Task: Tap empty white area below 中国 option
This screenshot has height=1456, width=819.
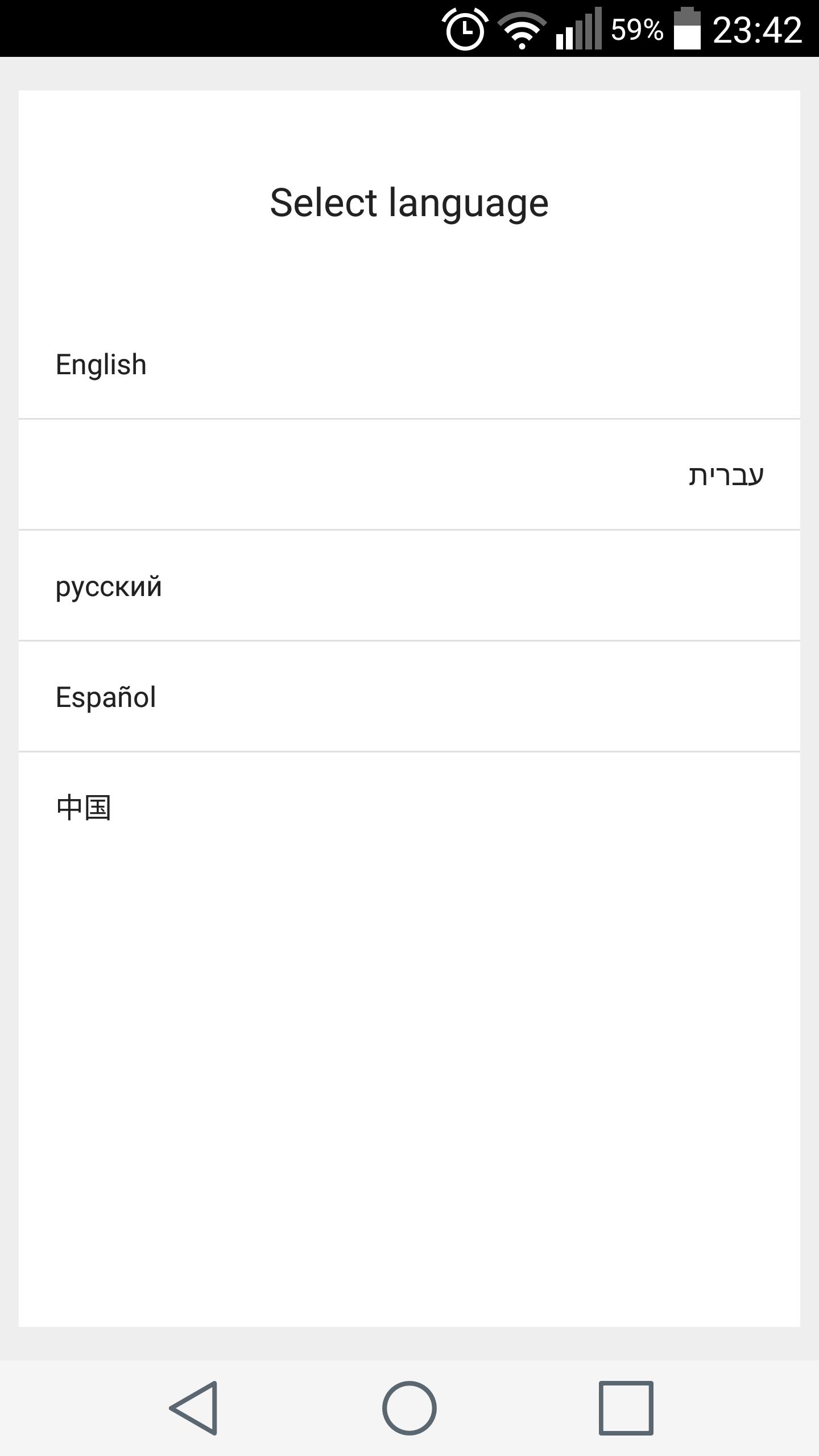Action: (x=409, y=1081)
